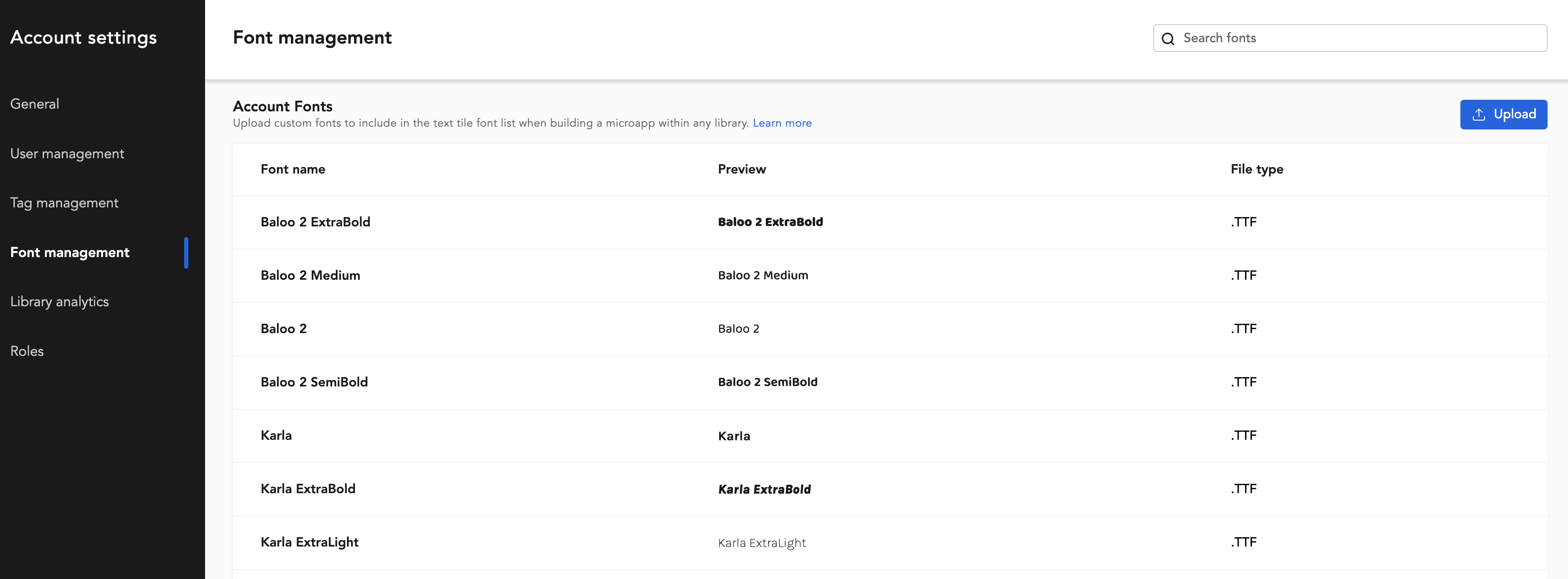Open General settings in sidebar

pos(35,104)
